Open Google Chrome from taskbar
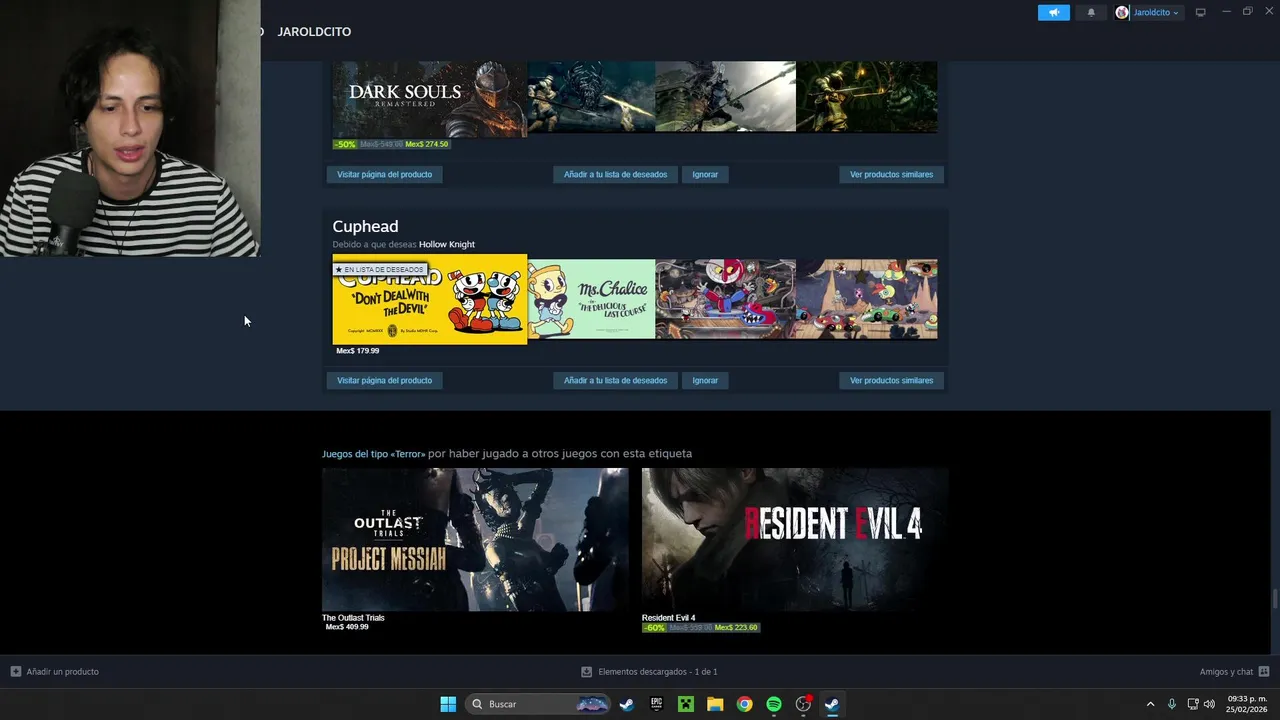 744,704
